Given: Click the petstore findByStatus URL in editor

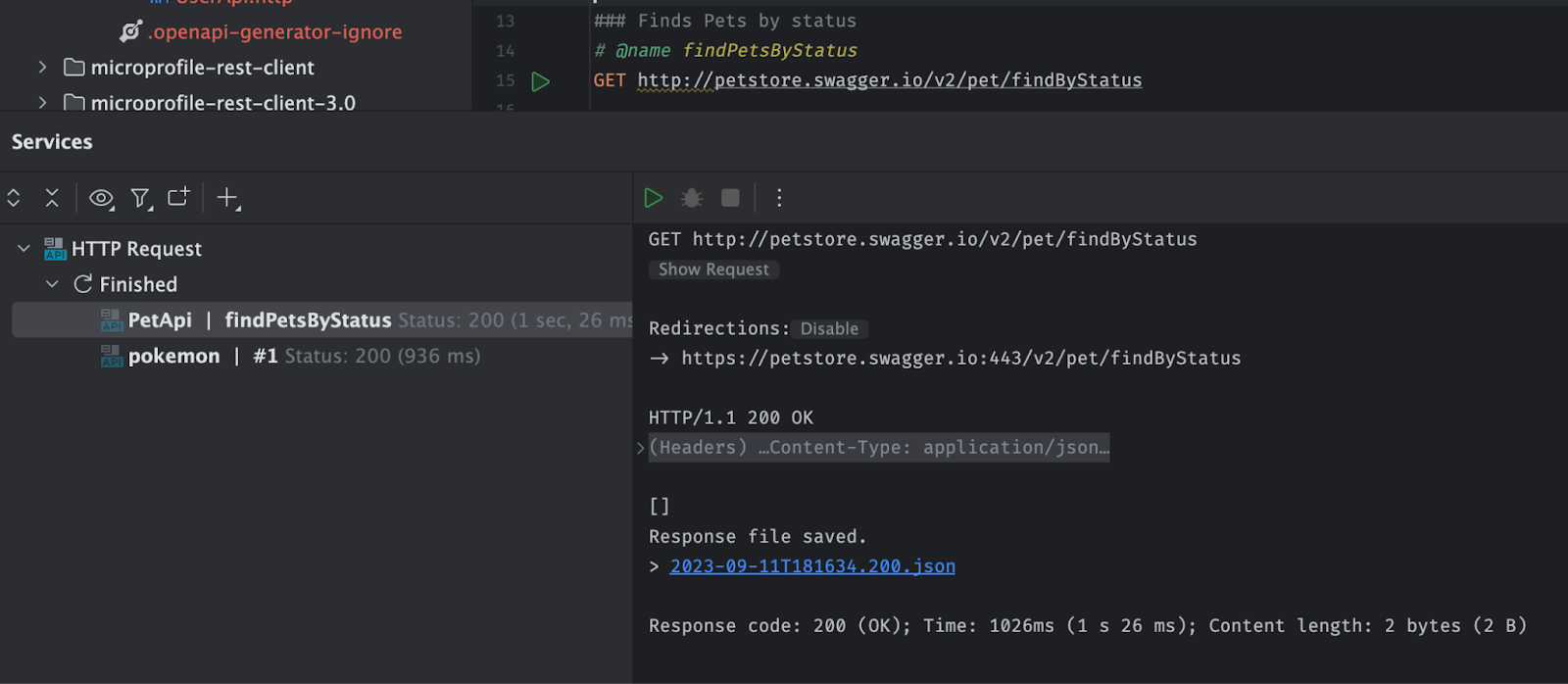Looking at the screenshot, I should click(890, 80).
